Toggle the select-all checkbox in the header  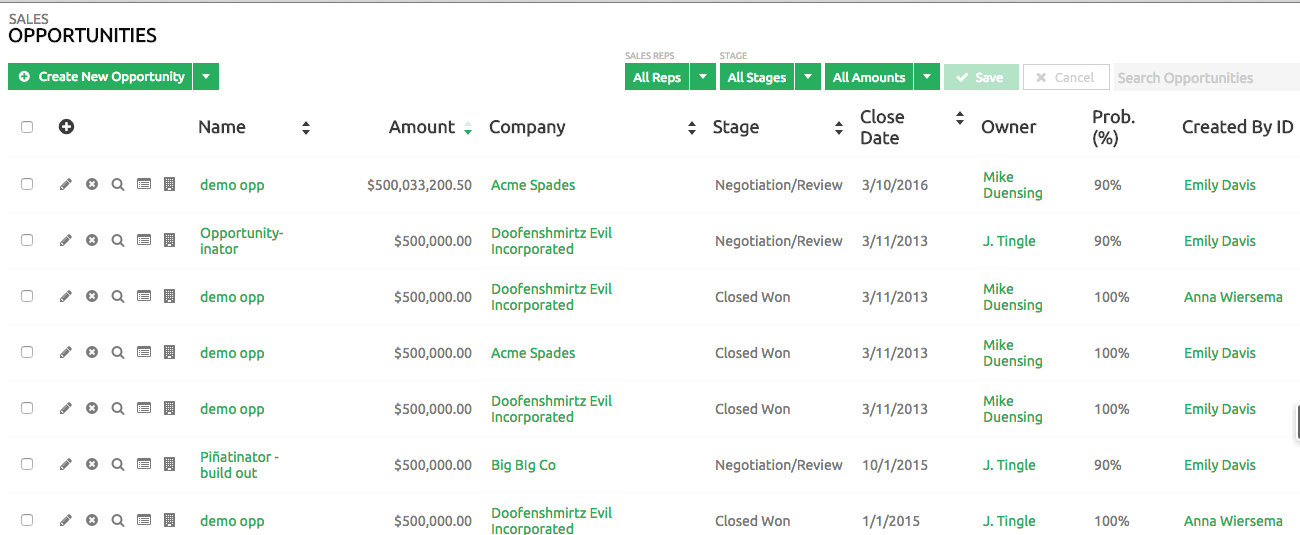[27, 127]
